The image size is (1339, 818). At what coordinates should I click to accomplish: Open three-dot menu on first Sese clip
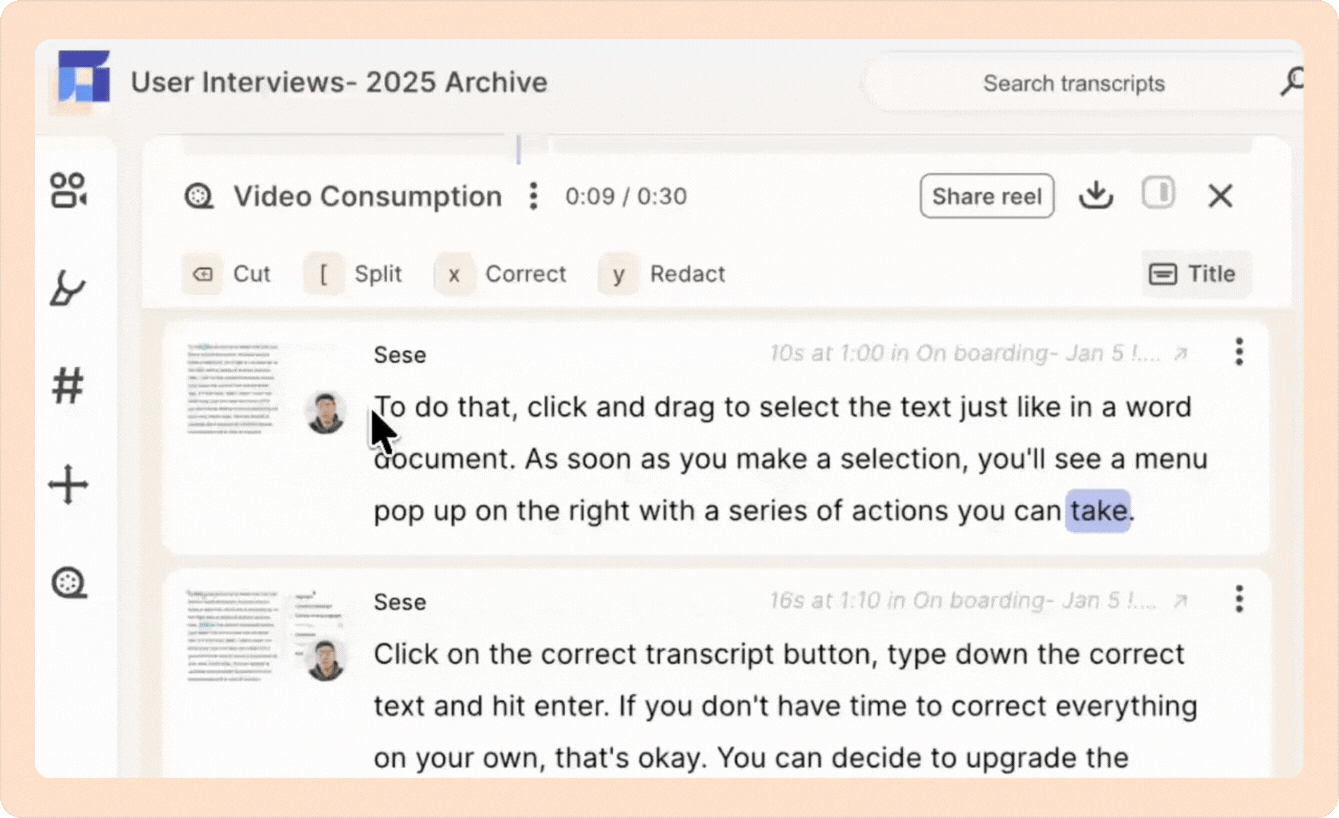click(1238, 352)
